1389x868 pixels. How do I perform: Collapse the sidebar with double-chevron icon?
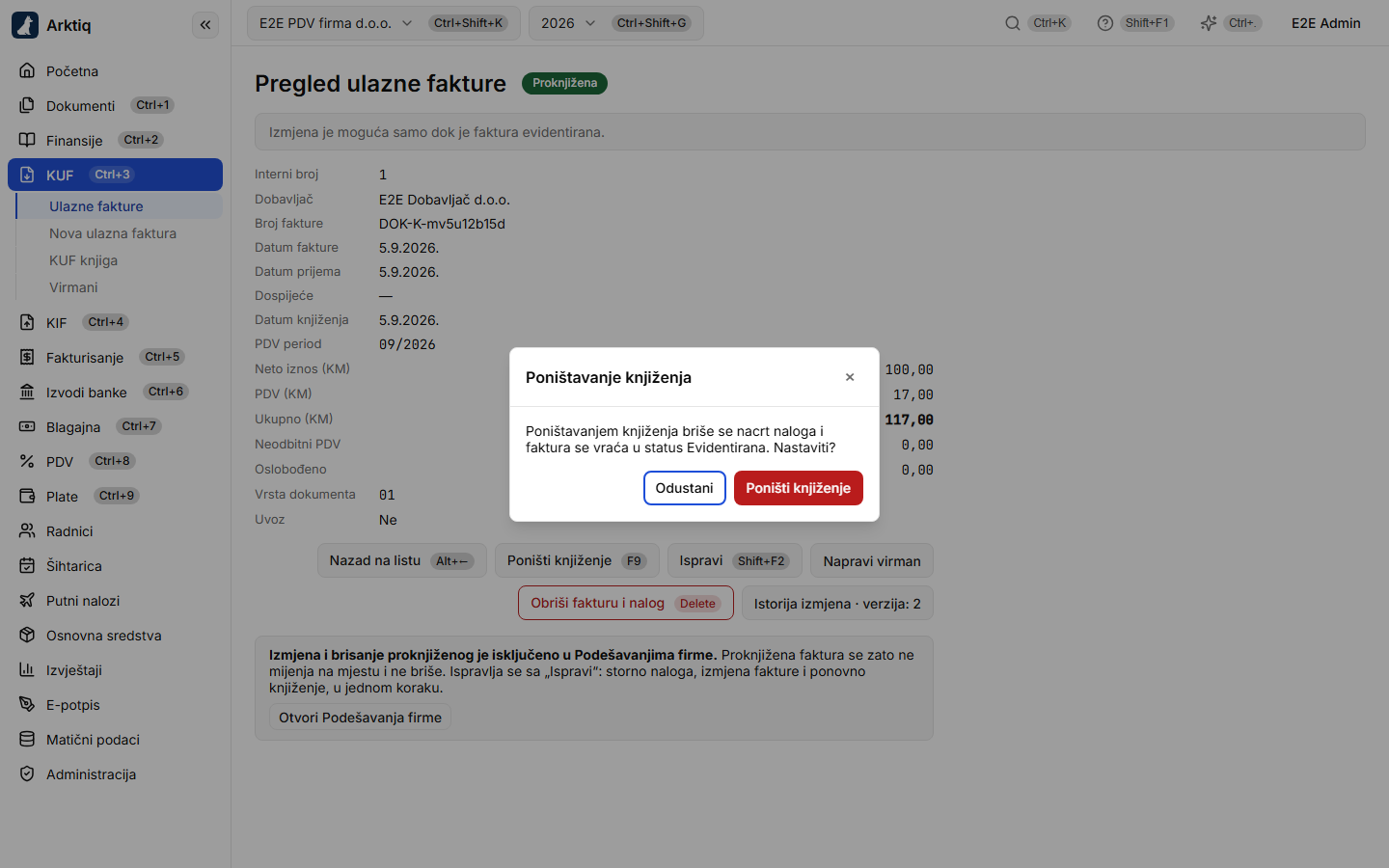205,25
